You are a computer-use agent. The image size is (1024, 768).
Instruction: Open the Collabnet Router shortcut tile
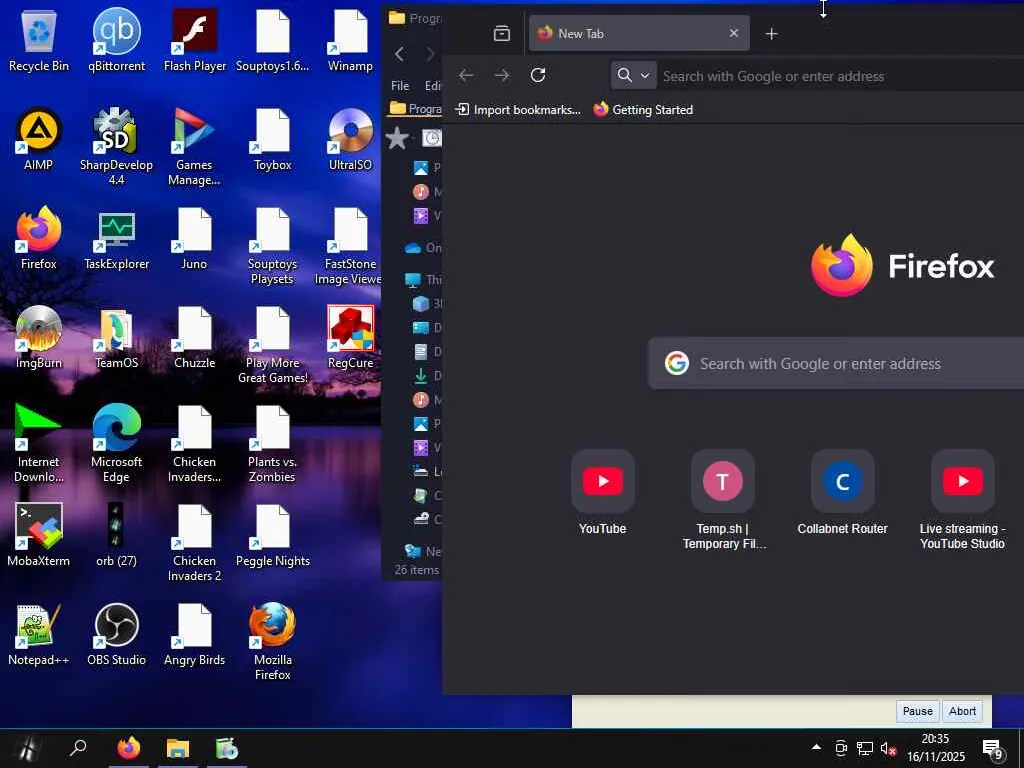(842, 492)
